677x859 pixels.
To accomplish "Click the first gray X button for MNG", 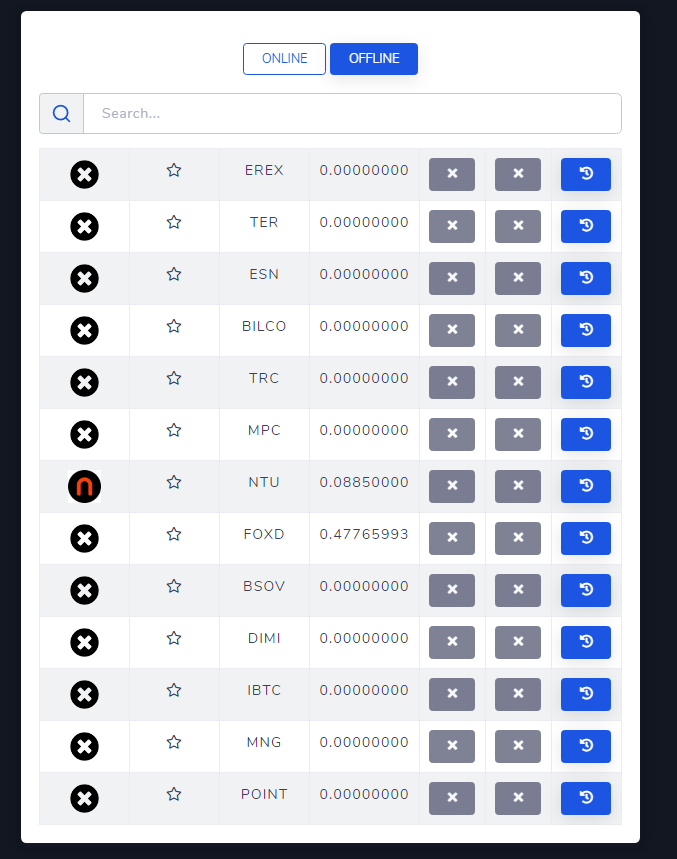I will (452, 746).
